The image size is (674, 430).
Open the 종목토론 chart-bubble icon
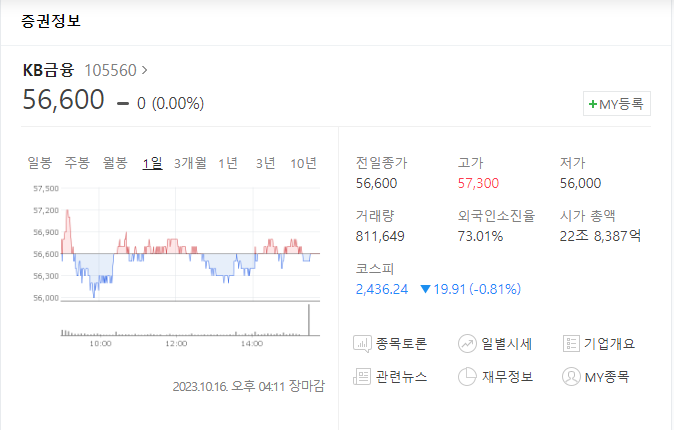(362, 344)
